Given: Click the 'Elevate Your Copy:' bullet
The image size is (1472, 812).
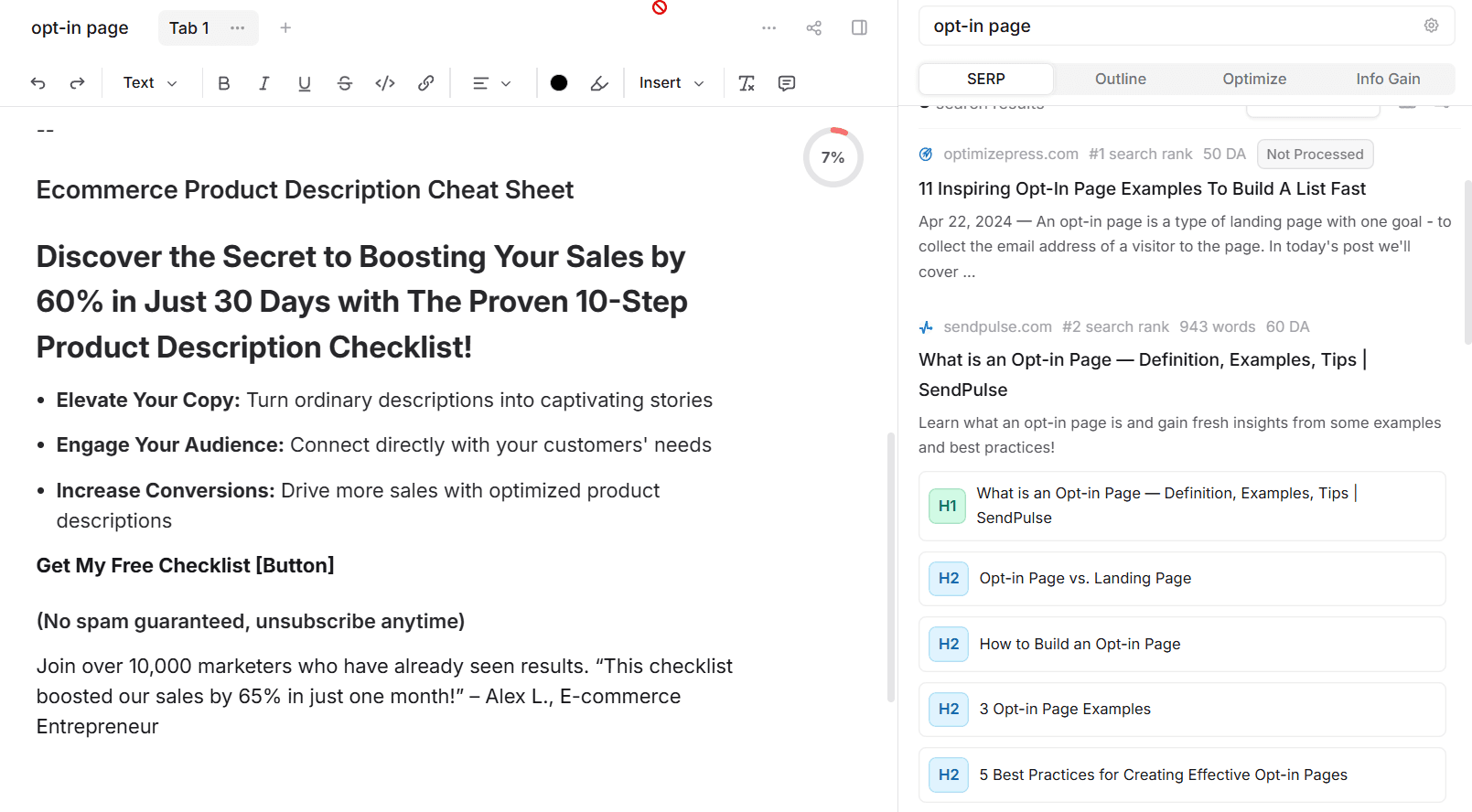Looking at the screenshot, I should tap(384, 401).
